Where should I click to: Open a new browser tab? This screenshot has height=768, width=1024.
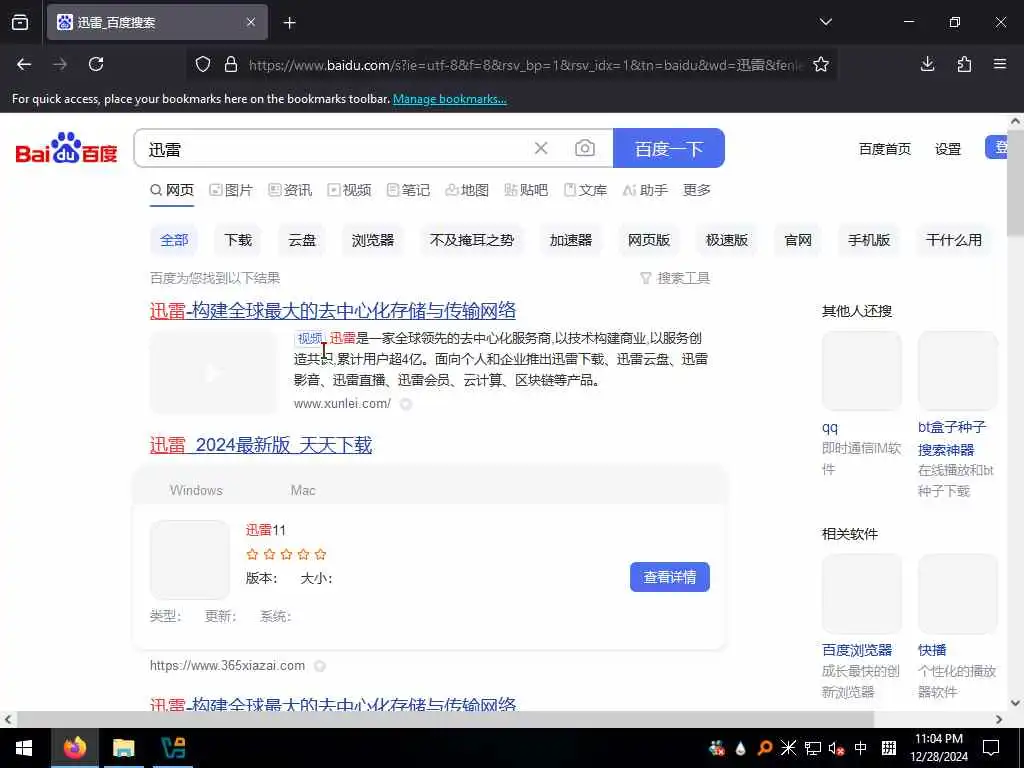(x=289, y=23)
